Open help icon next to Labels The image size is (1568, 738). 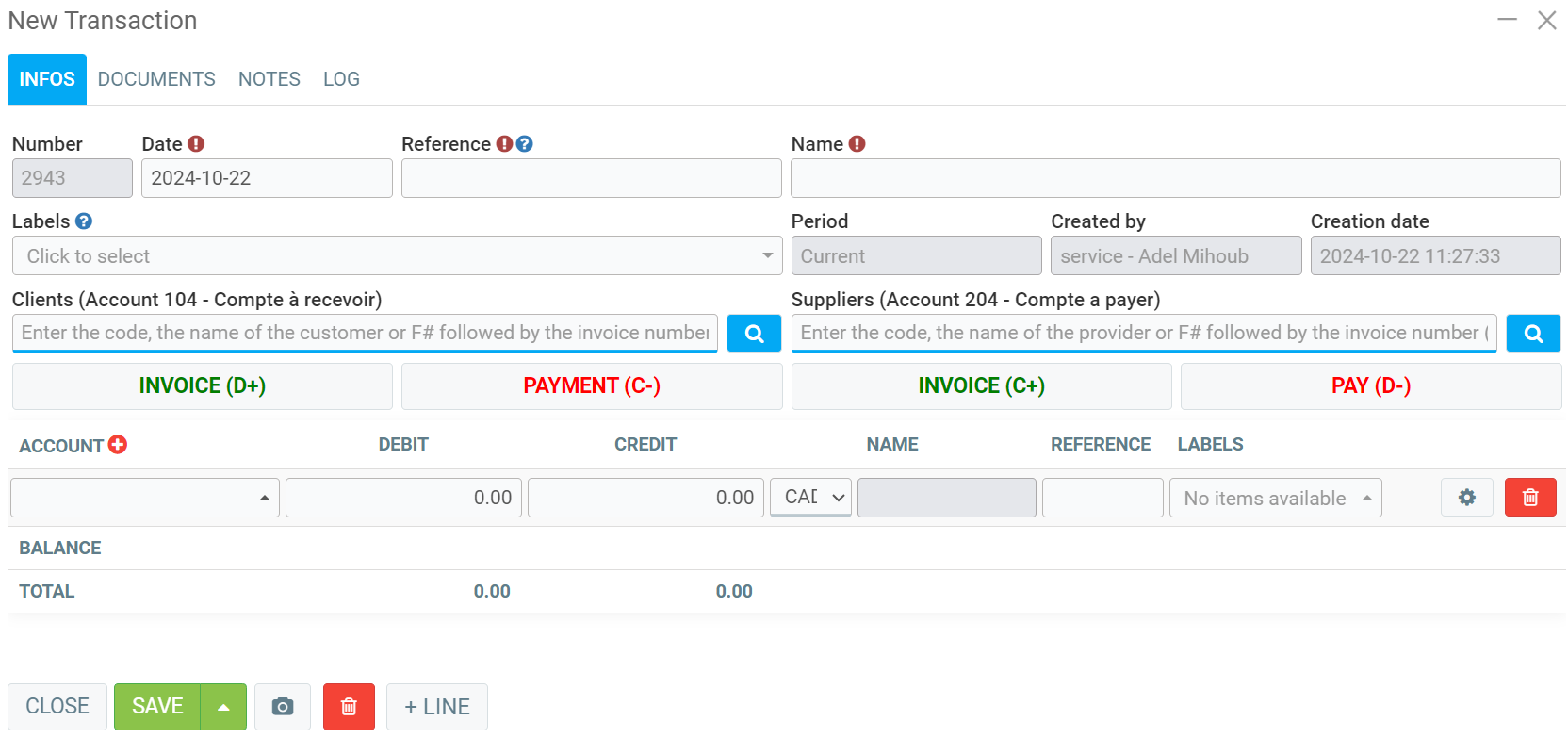coord(84,221)
